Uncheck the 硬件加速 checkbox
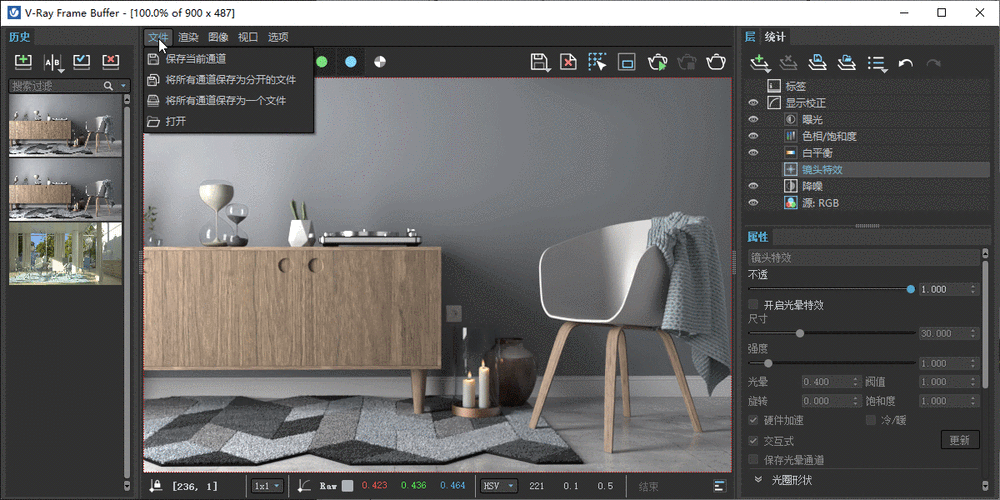The width and height of the screenshot is (1000, 500). pos(755,419)
